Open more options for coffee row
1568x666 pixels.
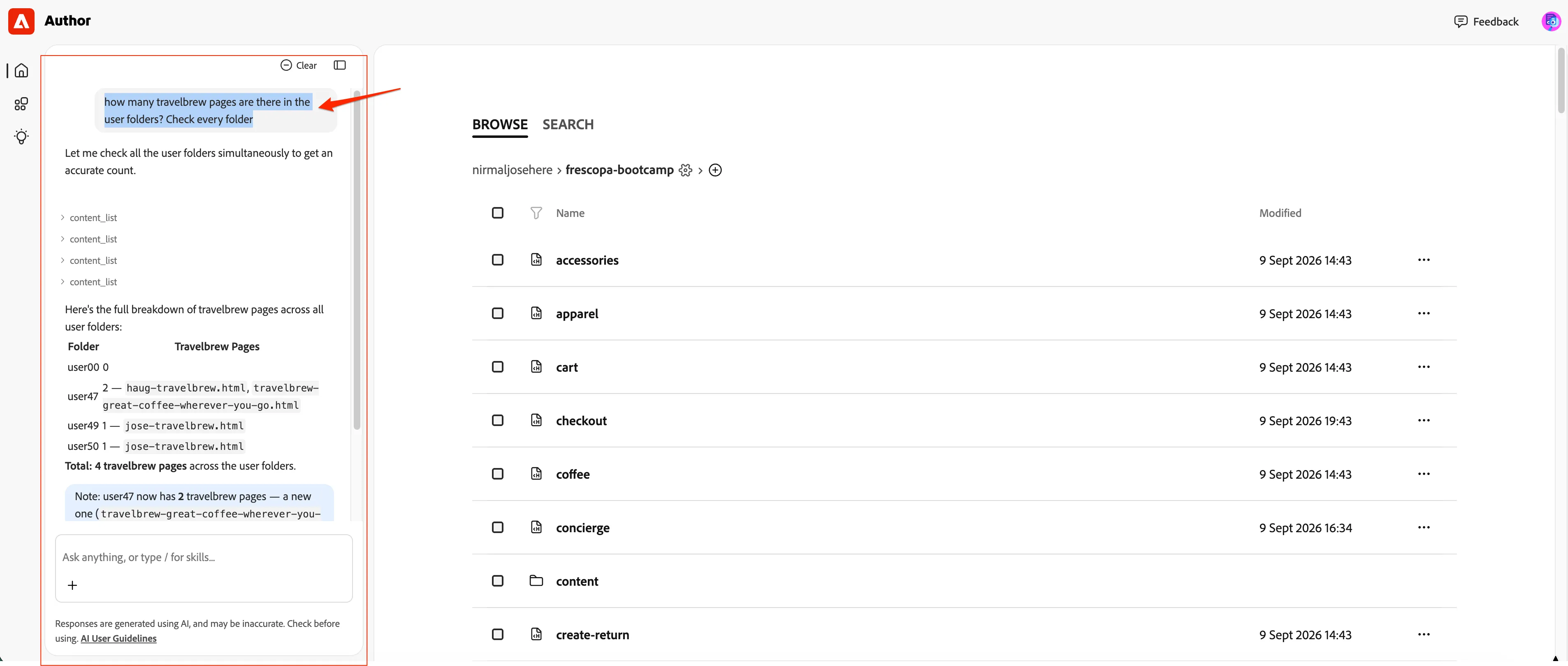[x=1423, y=474]
